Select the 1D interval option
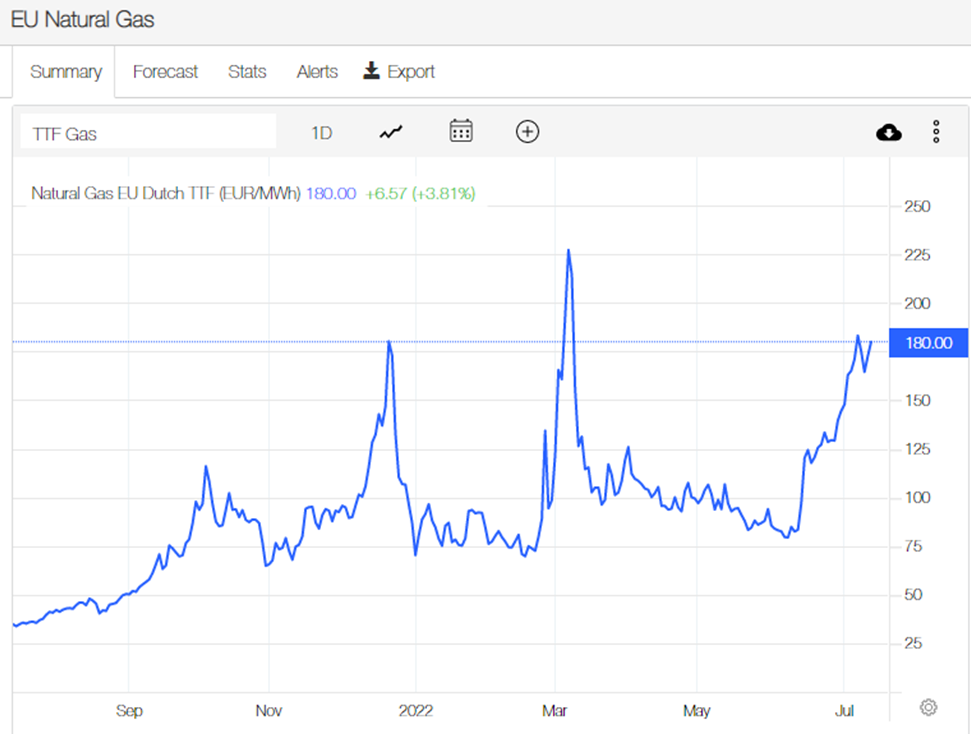This screenshot has height=734, width=971. click(321, 133)
